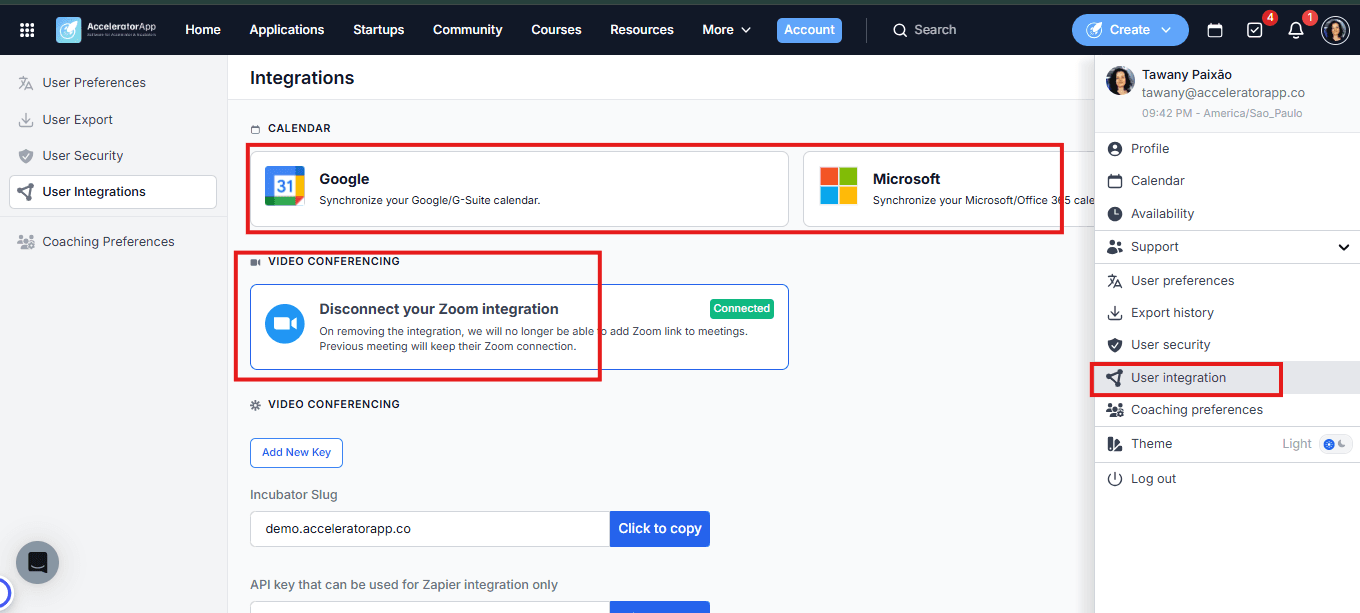Click the Integrations page heading
The image size is (1360, 613).
click(302, 78)
